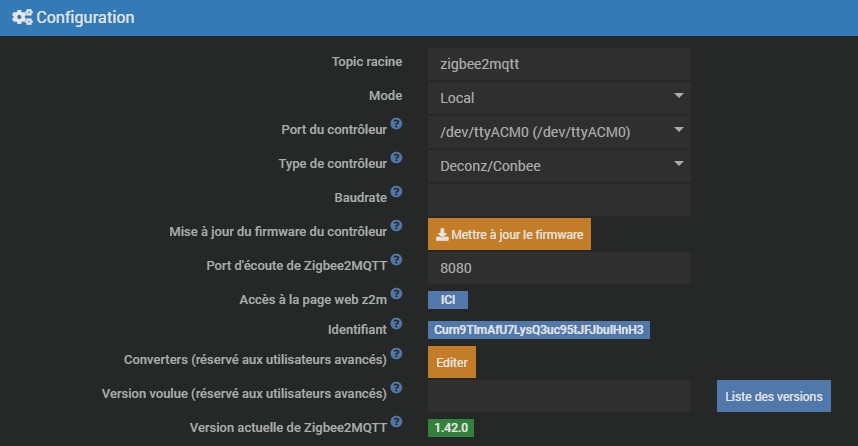Click the help icon next to Identifiant
Screen dimensions: 858x446
click(396, 324)
